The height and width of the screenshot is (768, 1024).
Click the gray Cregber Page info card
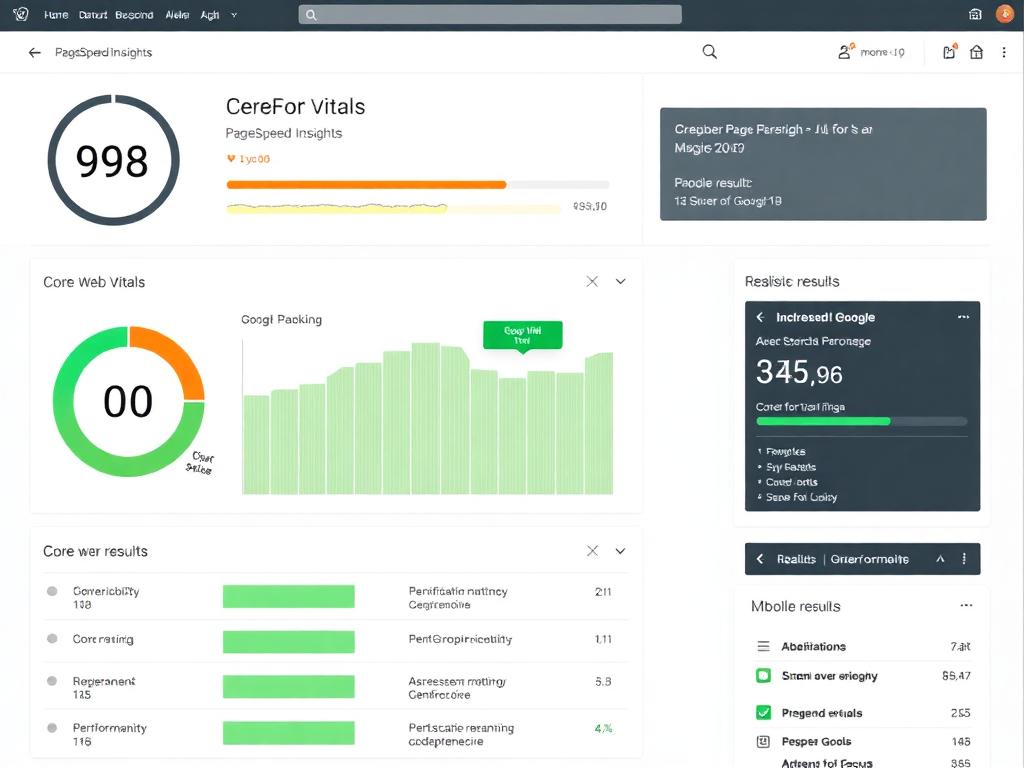tap(823, 164)
